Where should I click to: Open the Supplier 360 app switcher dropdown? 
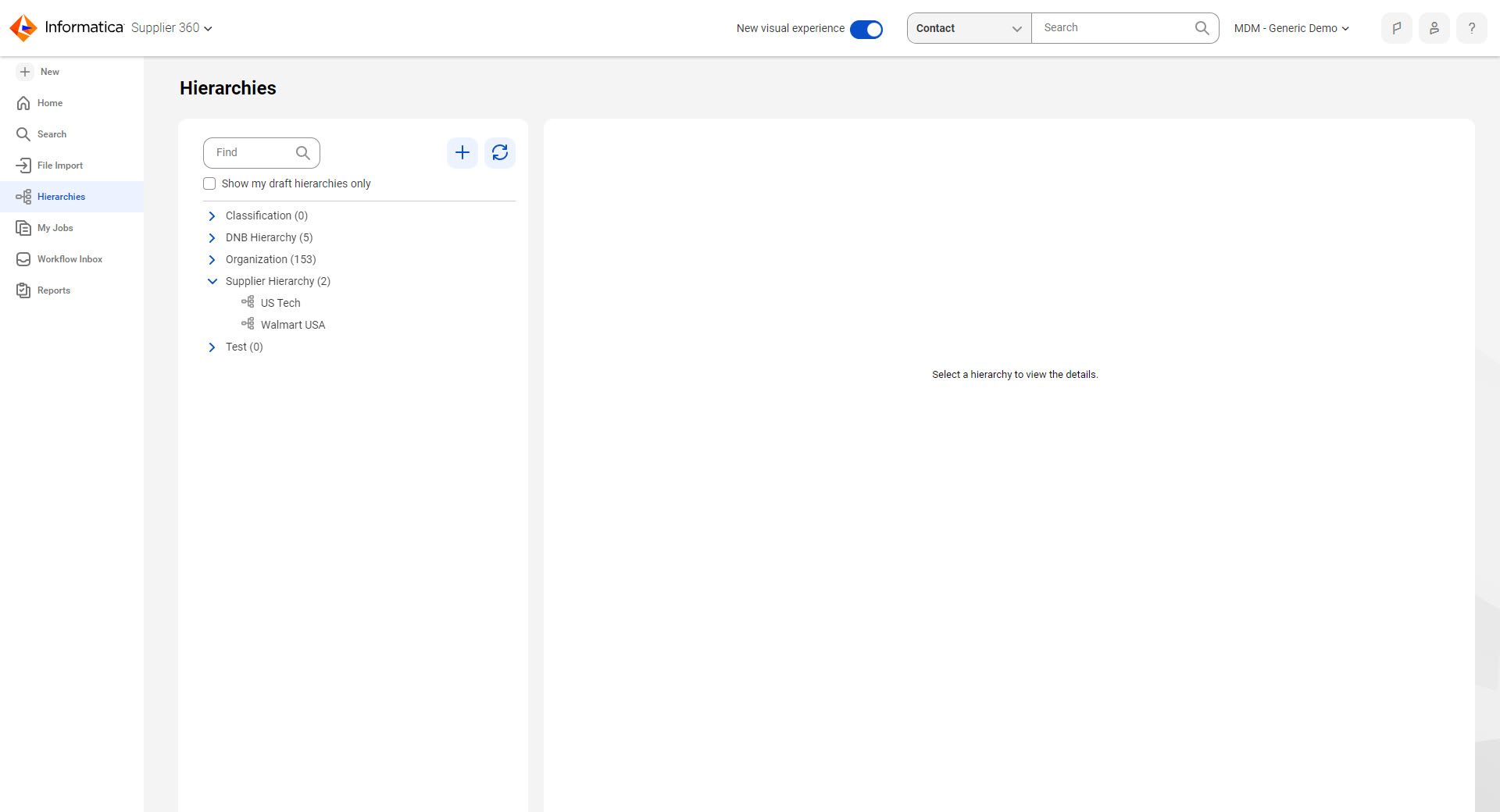[x=172, y=28]
